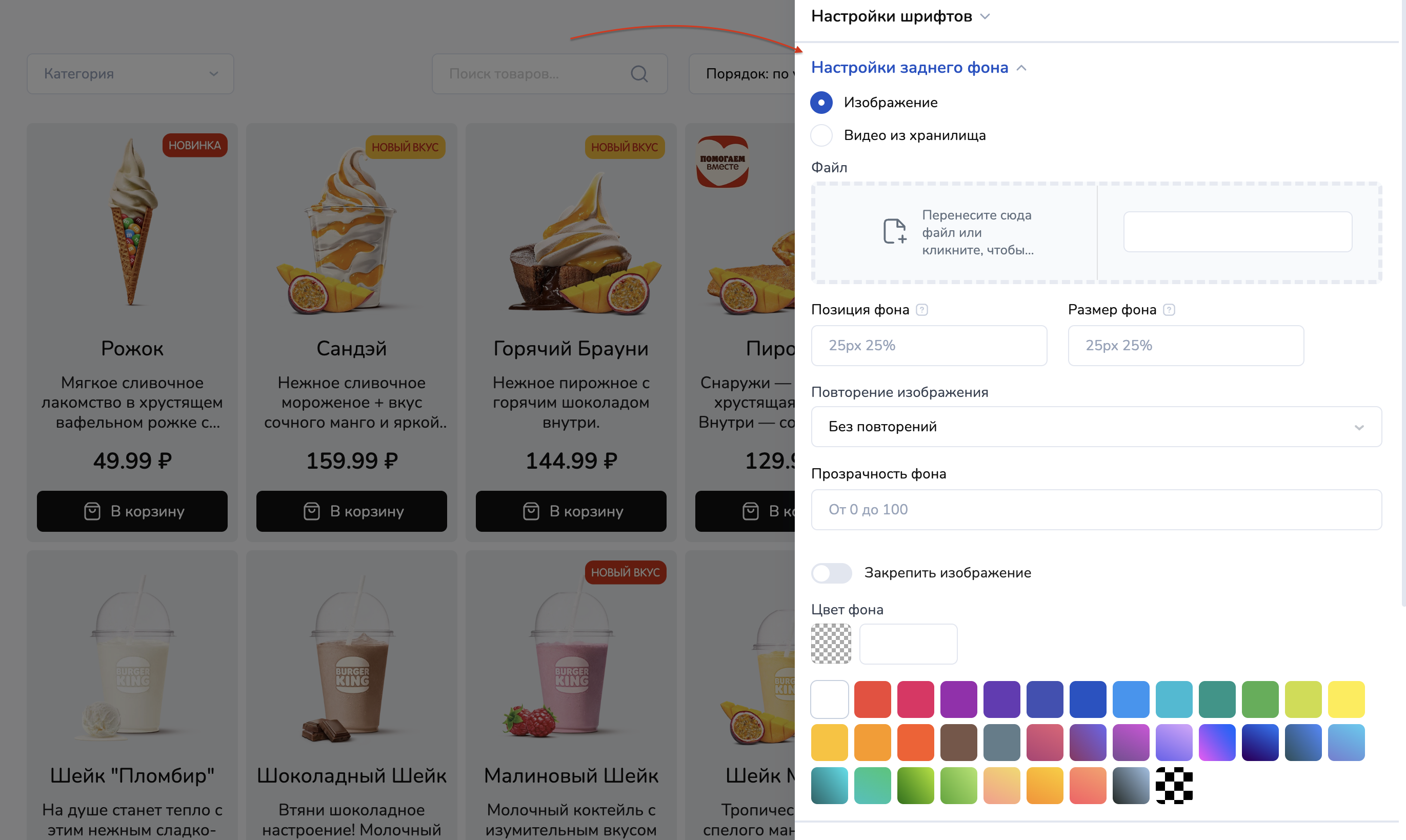This screenshot has width=1406, height=840.
Task: Click the Прозрачность фона input field
Action: [1096, 510]
